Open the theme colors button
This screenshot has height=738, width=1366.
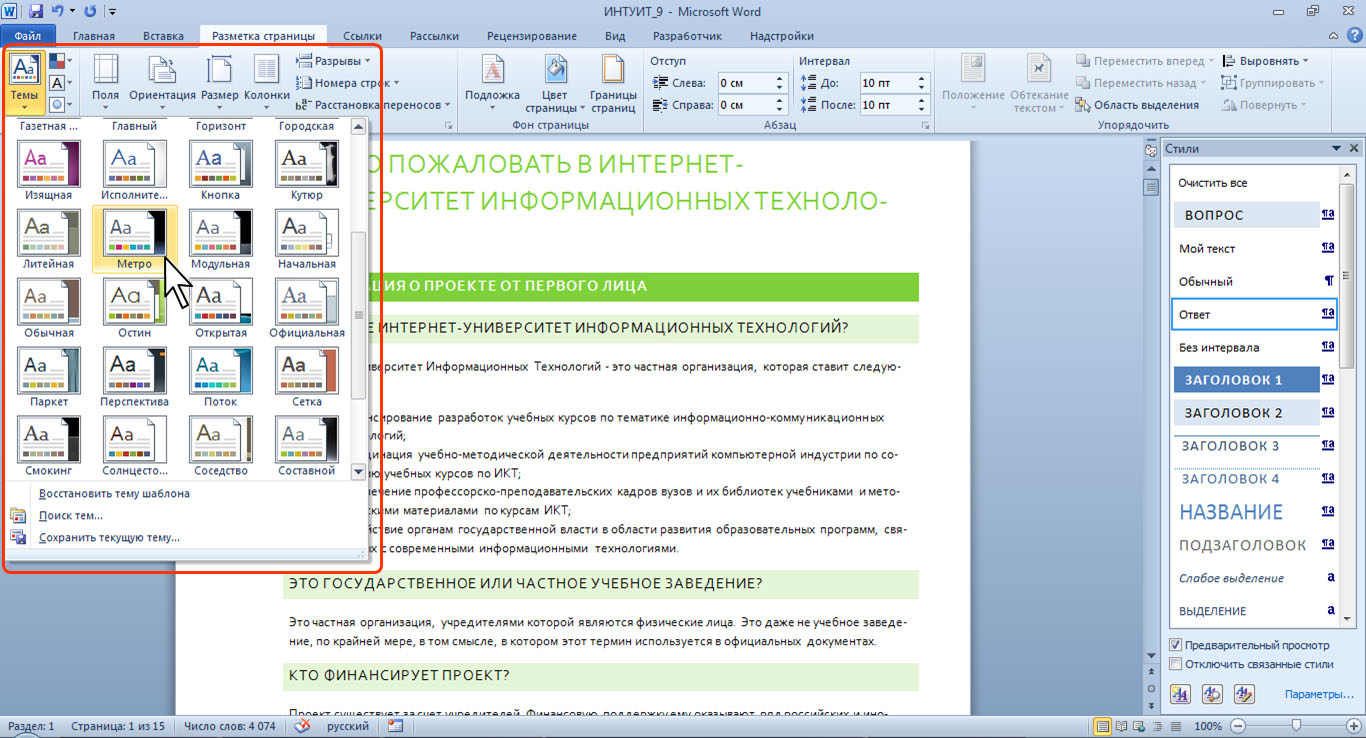tap(60, 61)
